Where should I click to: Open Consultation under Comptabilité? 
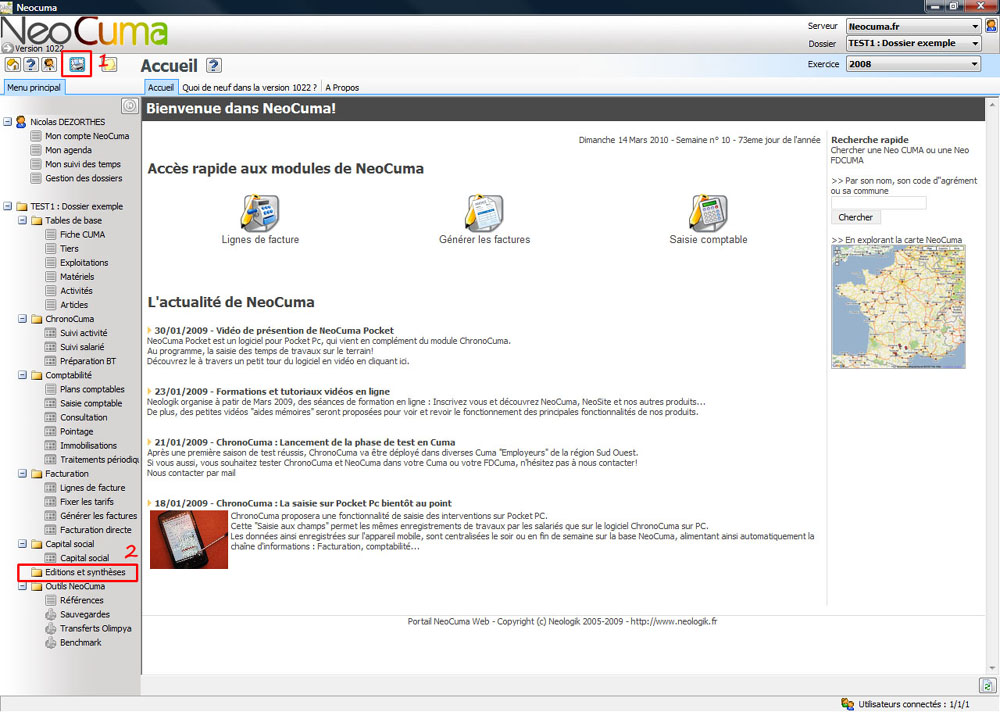click(x=84, y=417)
